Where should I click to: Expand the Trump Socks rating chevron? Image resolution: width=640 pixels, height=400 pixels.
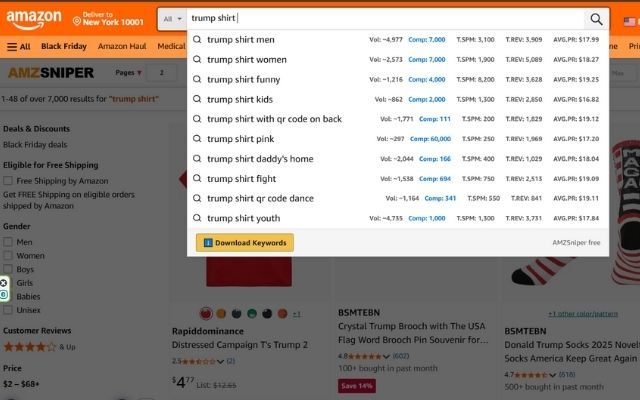coord(553,375)
